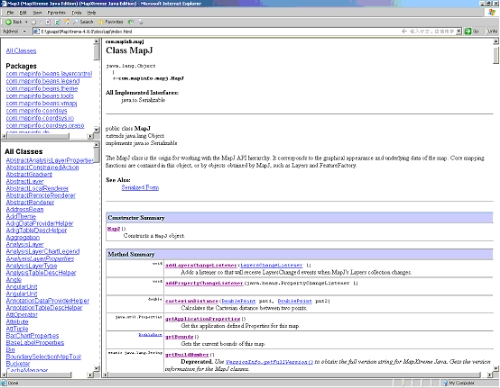Screen dimensions: 500x388
Task: Open the com.mapinfo.beans.layercontrol package link
Action: (49, 74)
